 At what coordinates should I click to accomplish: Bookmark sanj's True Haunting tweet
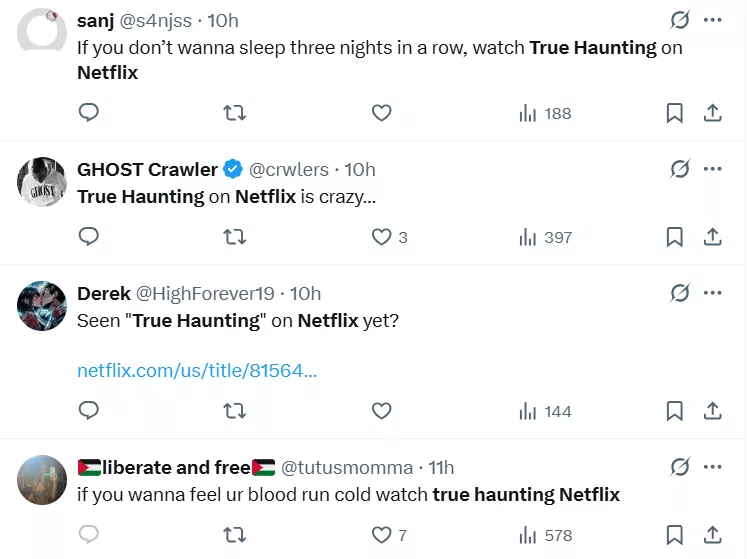pos(675,113)
